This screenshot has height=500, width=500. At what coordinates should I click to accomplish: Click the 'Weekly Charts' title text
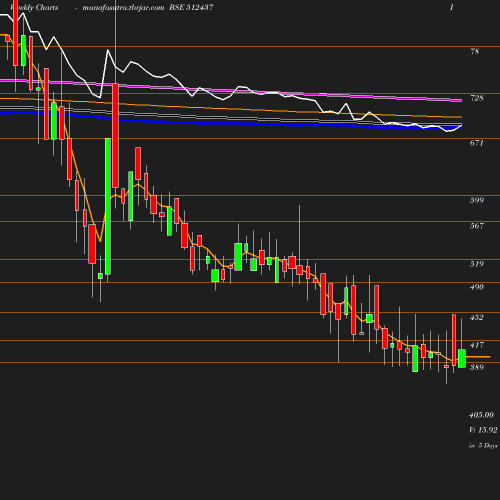point(34,7)
